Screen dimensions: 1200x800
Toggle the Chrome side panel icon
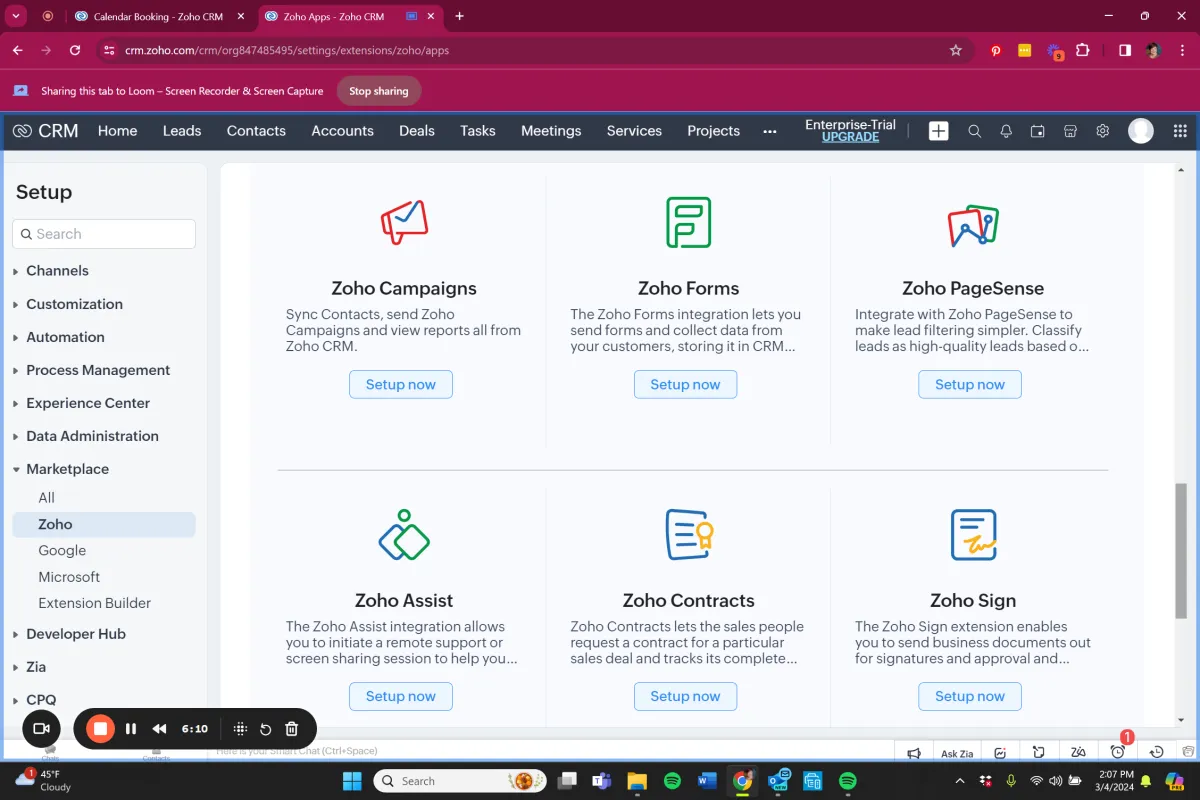tap(1125, 50)
